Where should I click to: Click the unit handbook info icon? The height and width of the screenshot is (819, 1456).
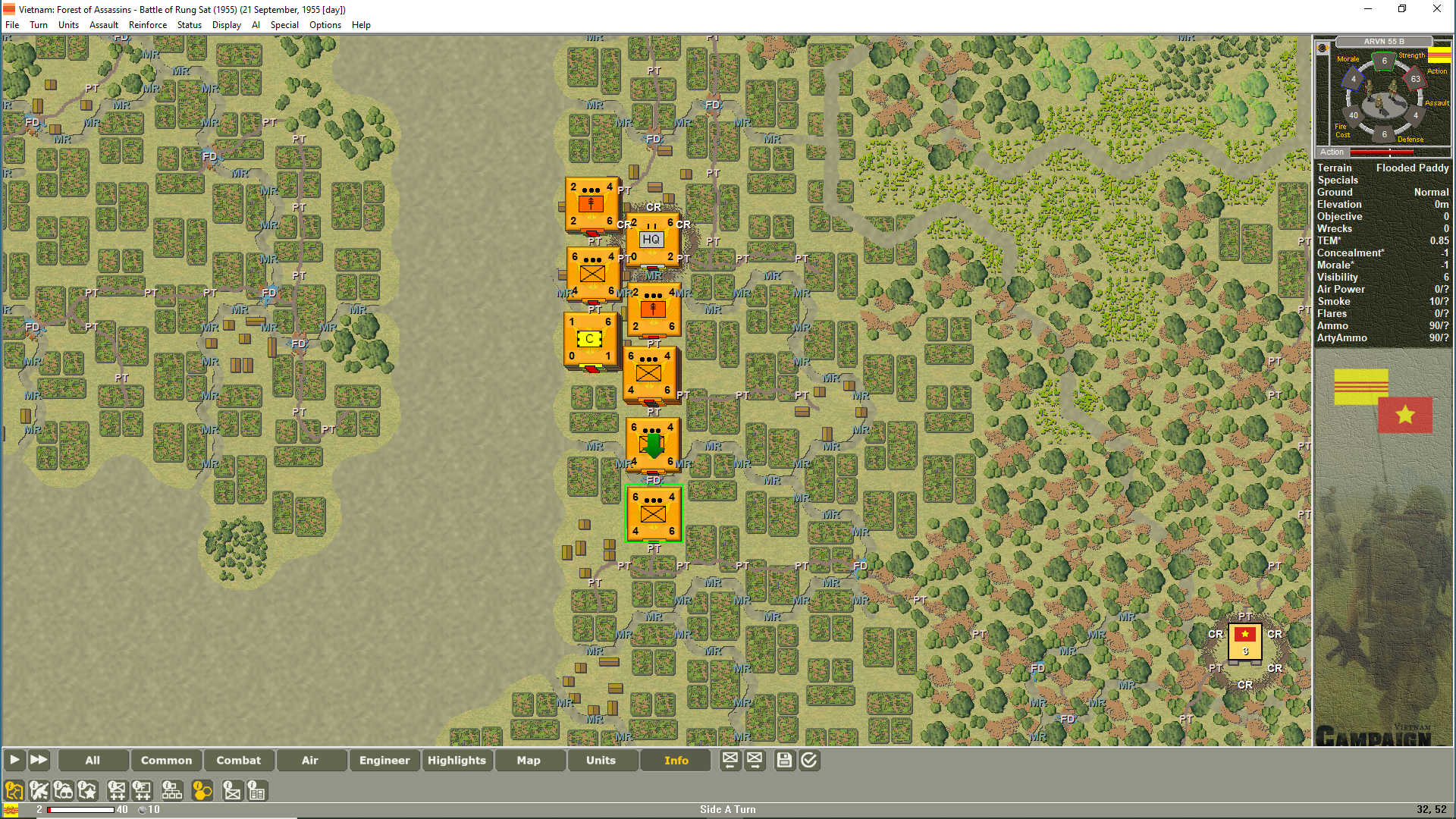257,791
